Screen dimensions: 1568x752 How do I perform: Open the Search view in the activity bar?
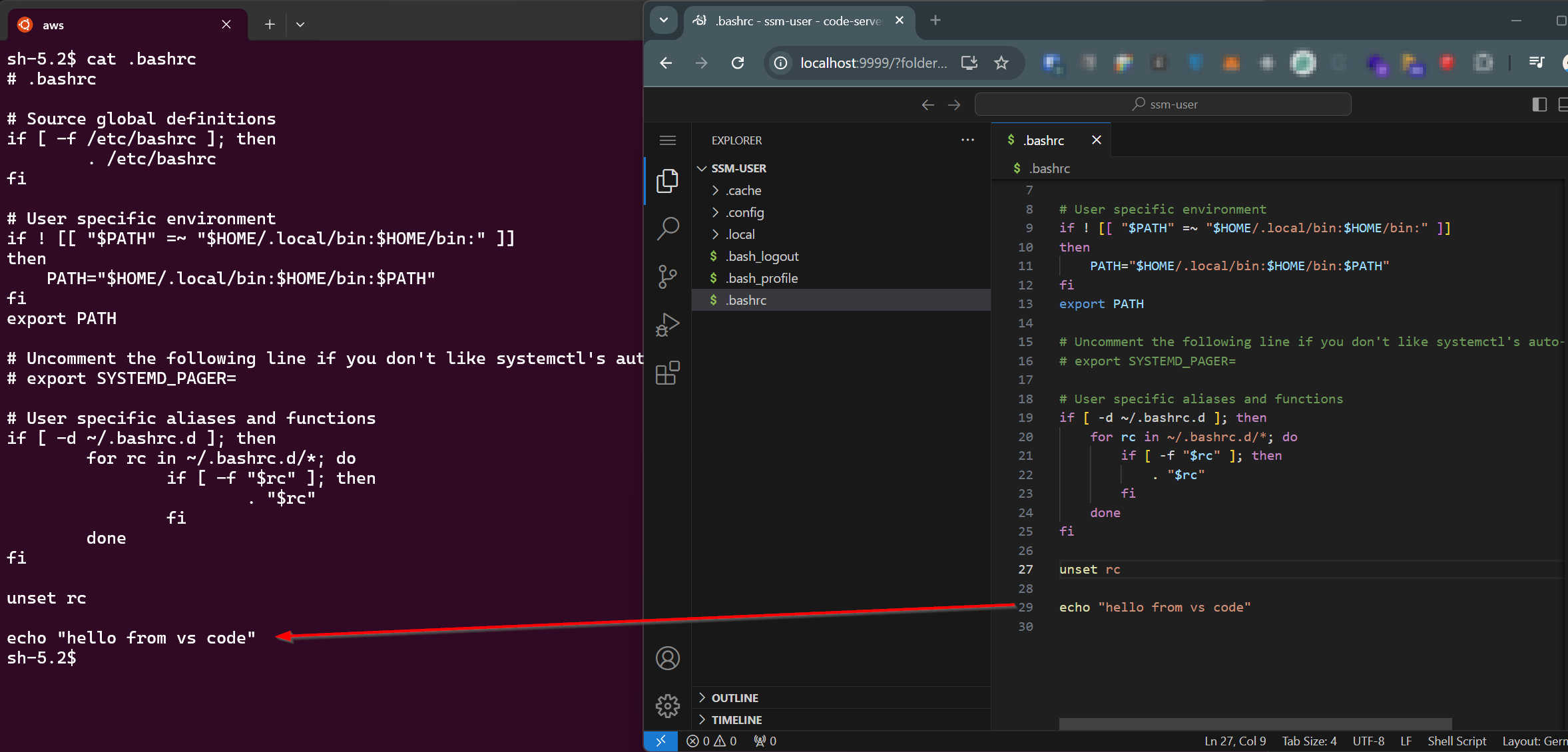[667, 228]
